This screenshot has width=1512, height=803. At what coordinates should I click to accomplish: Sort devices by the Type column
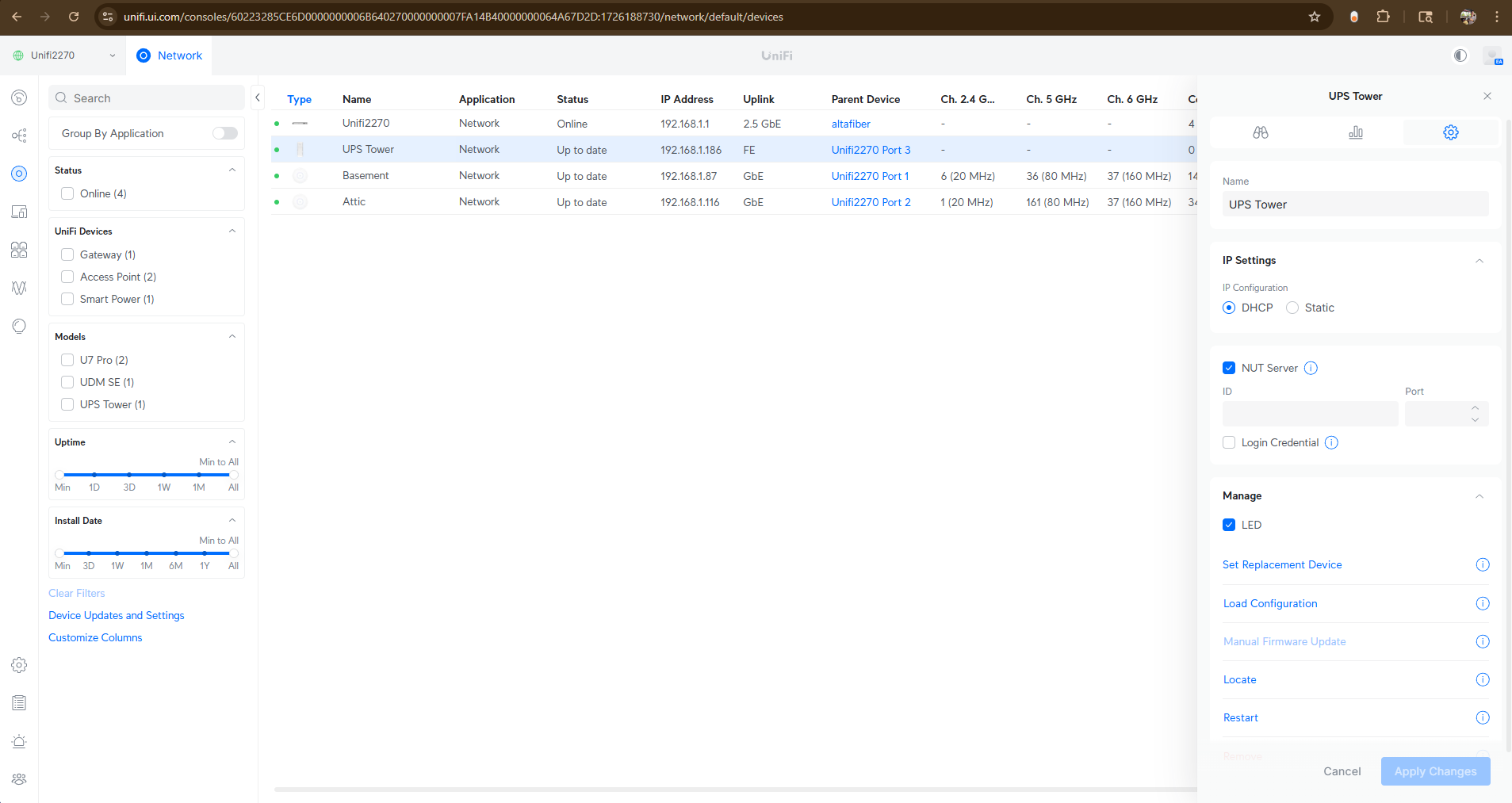point(299,99)
